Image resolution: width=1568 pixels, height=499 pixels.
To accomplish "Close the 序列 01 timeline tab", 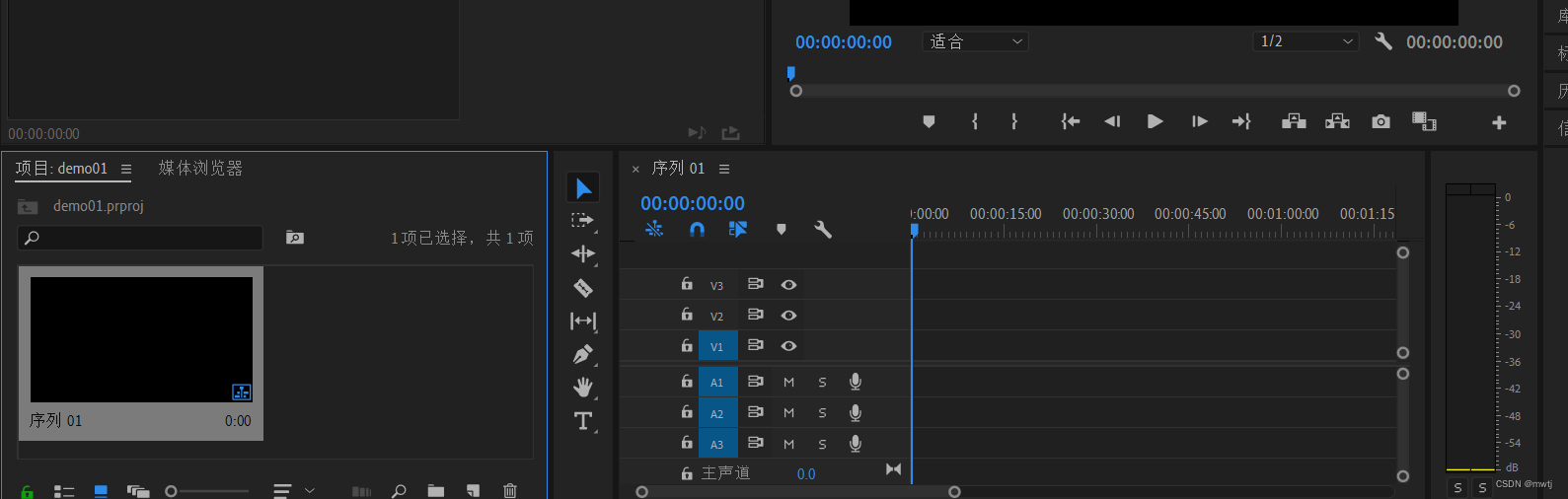I will [635, 170].
